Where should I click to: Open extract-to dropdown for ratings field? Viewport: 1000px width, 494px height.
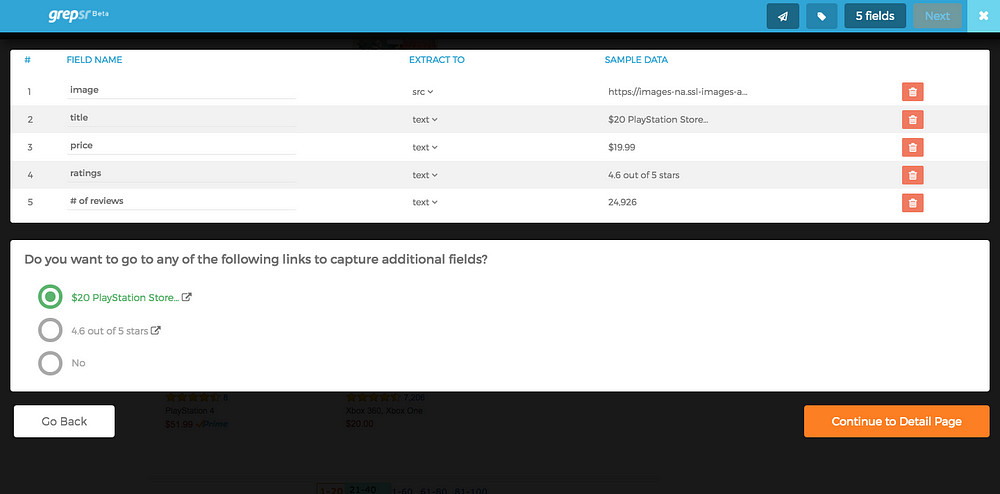click(425, 175)
